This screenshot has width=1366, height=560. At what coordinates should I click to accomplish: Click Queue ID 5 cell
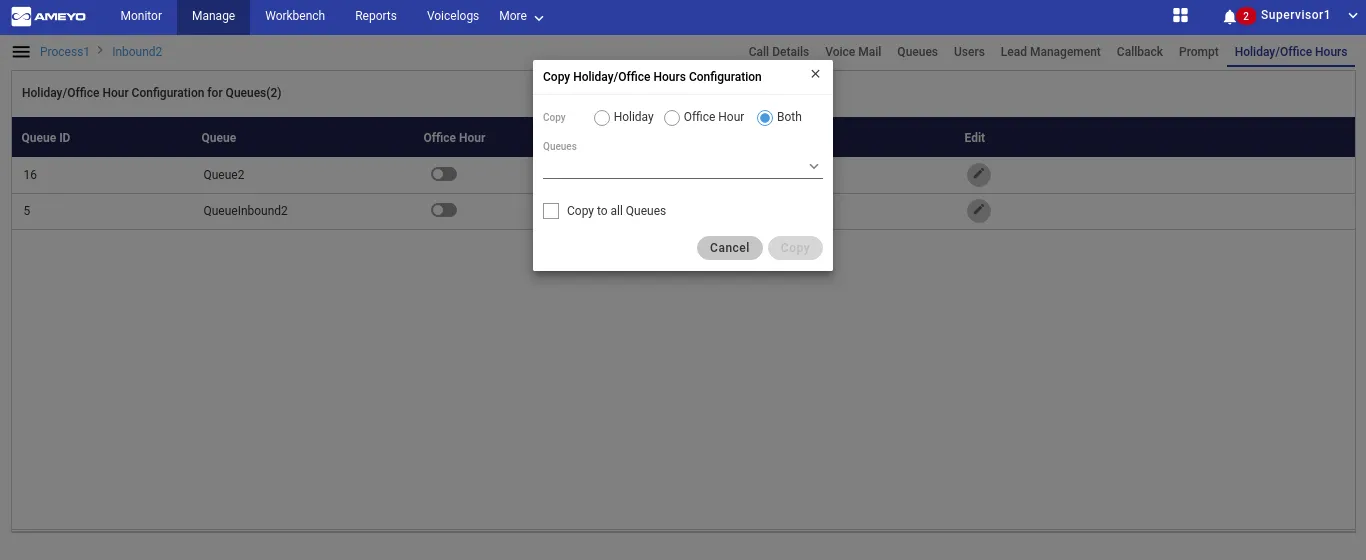[27, 211]
